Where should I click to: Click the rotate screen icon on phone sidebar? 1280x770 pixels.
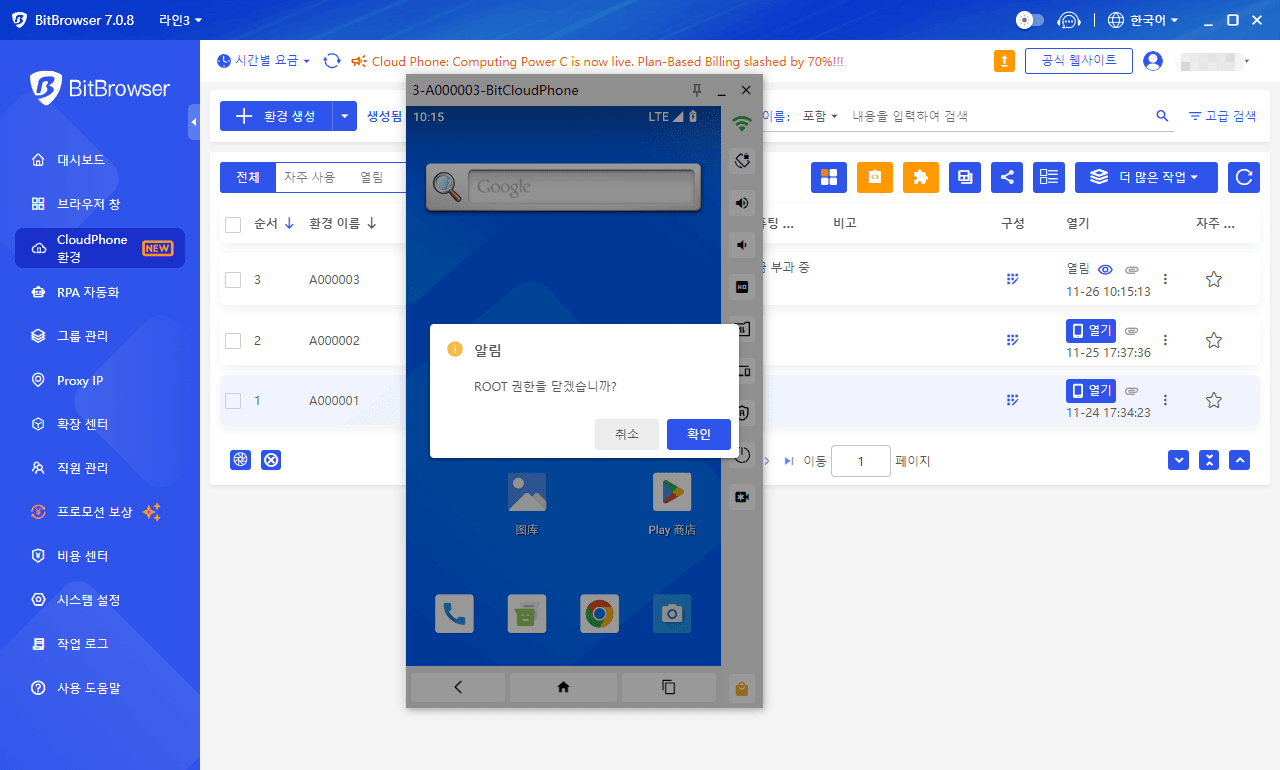[742, 160]
